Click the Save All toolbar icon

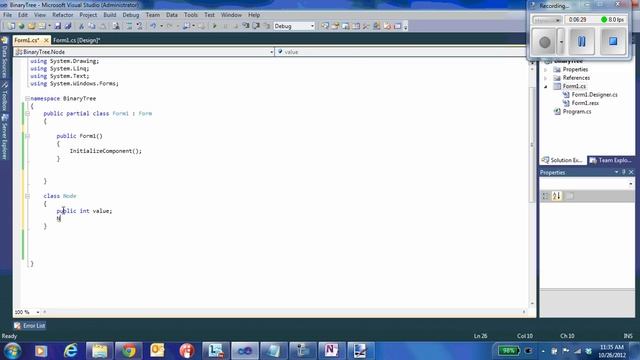click(68, 26)
